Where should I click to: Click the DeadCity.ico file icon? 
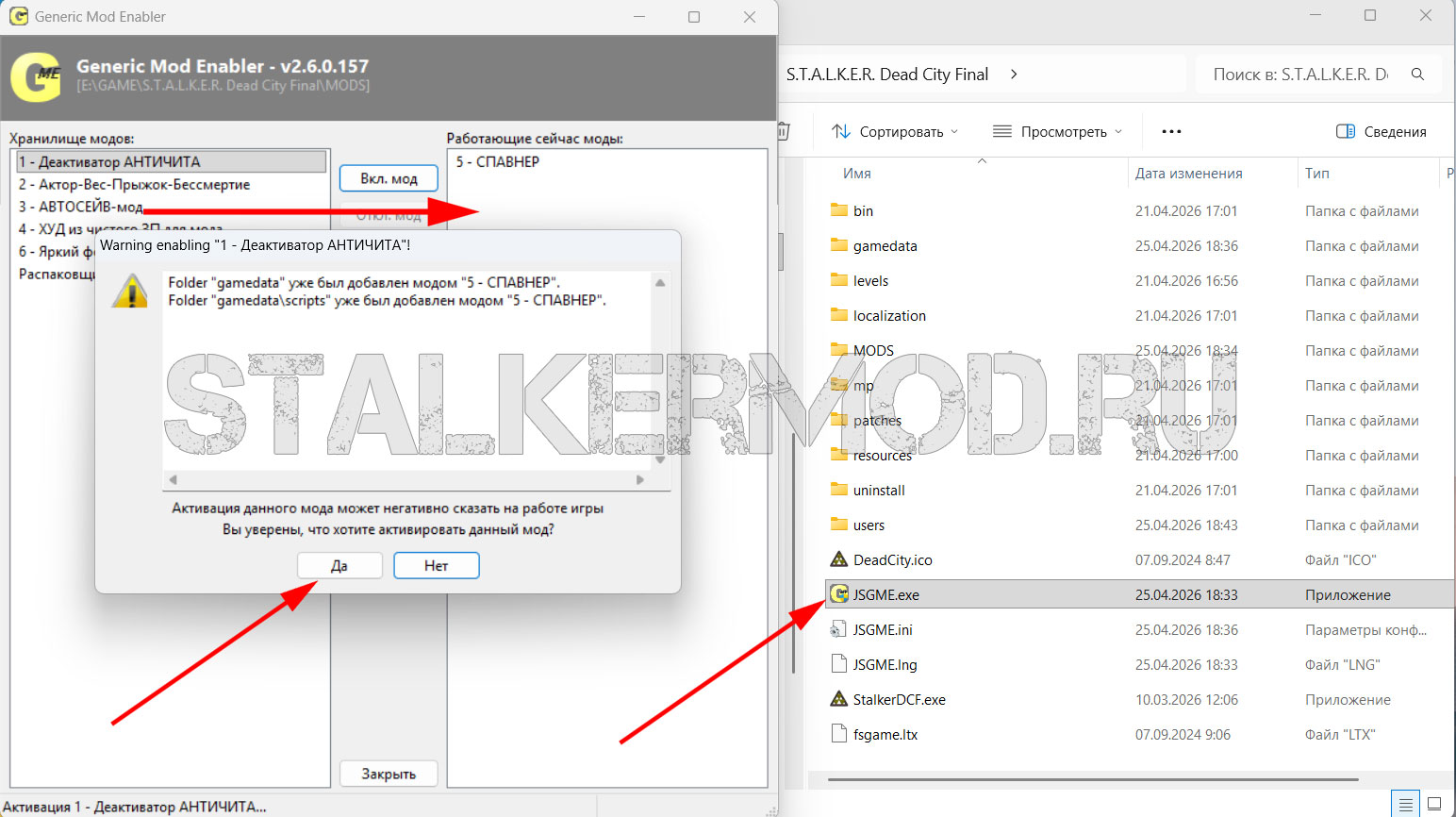838,559
